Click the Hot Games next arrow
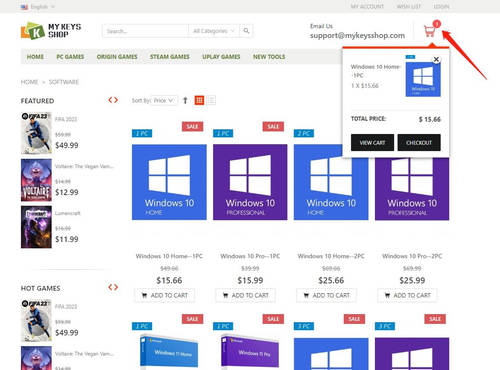Screen dimensions: 500x370 pyautogui.click(x=116, y=287)
